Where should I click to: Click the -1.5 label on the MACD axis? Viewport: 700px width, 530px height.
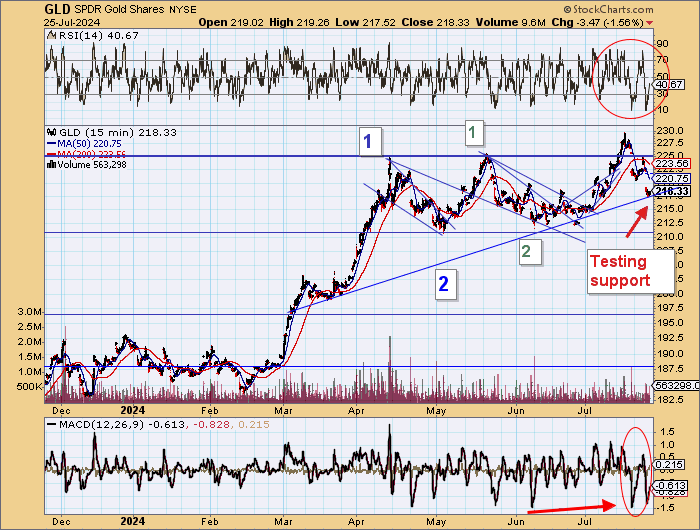click(667, 508)
